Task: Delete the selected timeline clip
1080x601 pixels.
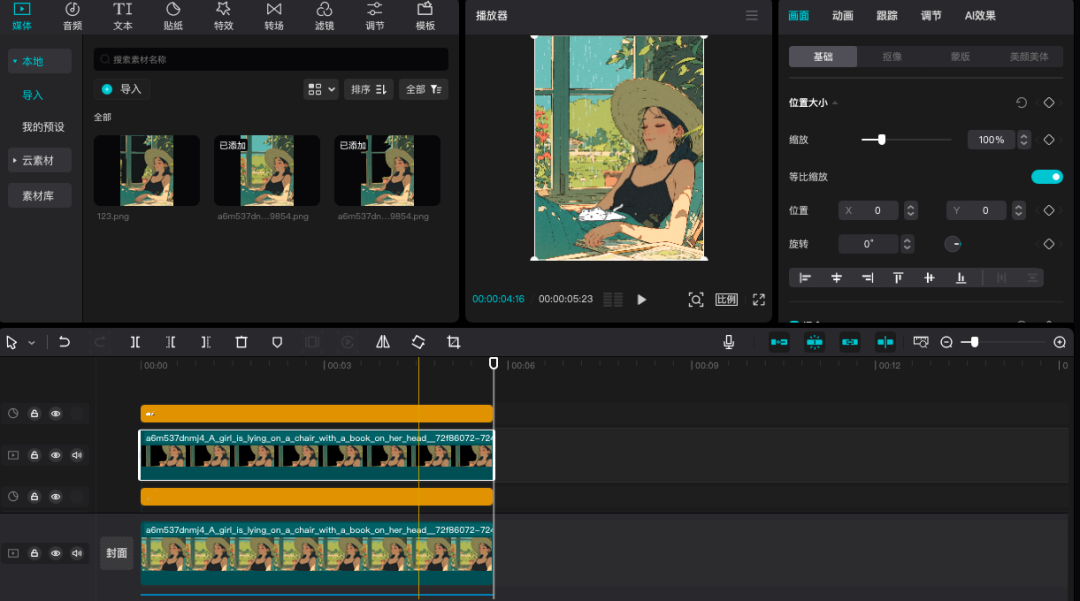Action: click(x=241, y=342)
